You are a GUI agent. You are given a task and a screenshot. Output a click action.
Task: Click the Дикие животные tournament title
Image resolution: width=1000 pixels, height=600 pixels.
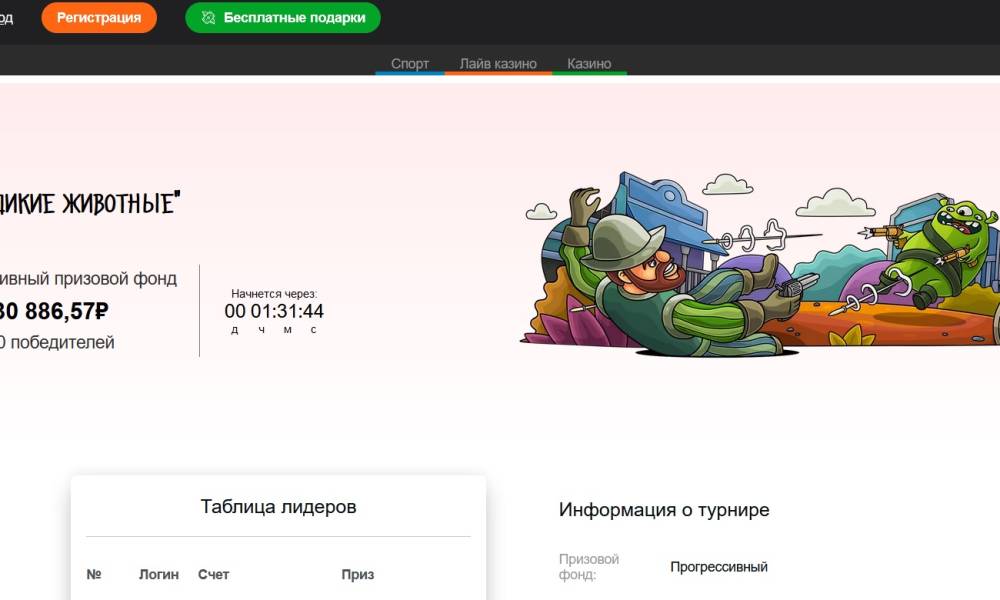88,204
